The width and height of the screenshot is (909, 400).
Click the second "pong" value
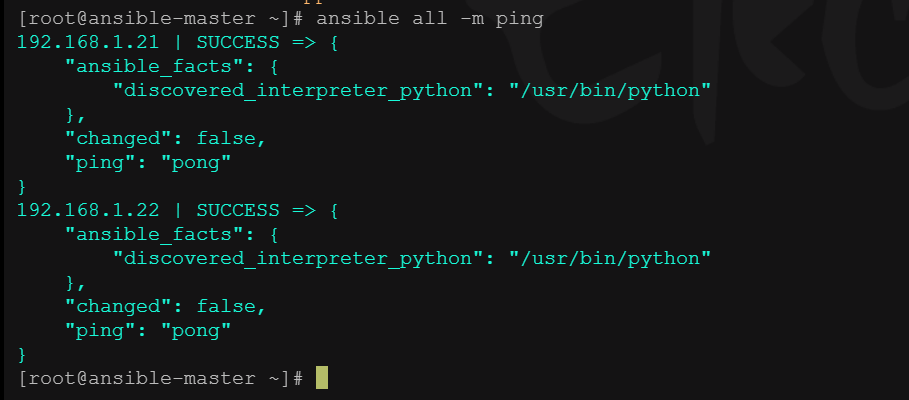click(196, 330)
